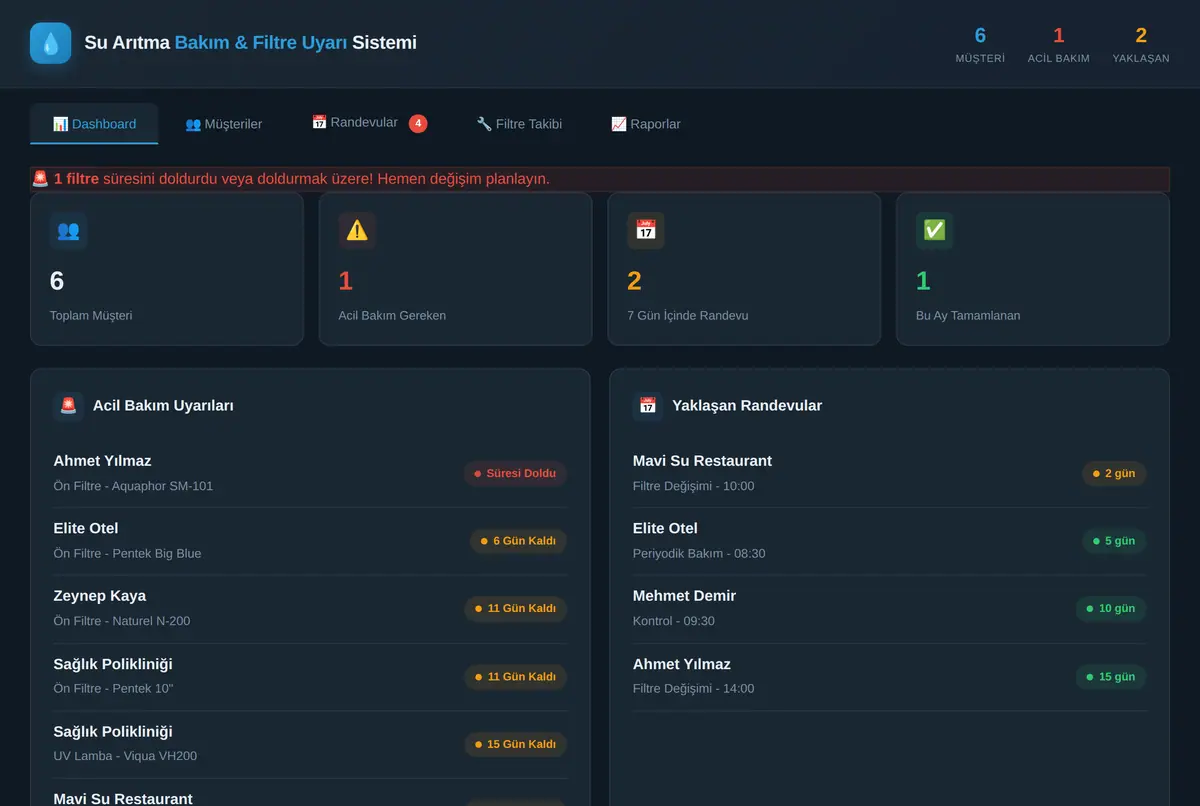Select the Acil Bakım Gereken label

pyautogui.click(x=392, y=315)
